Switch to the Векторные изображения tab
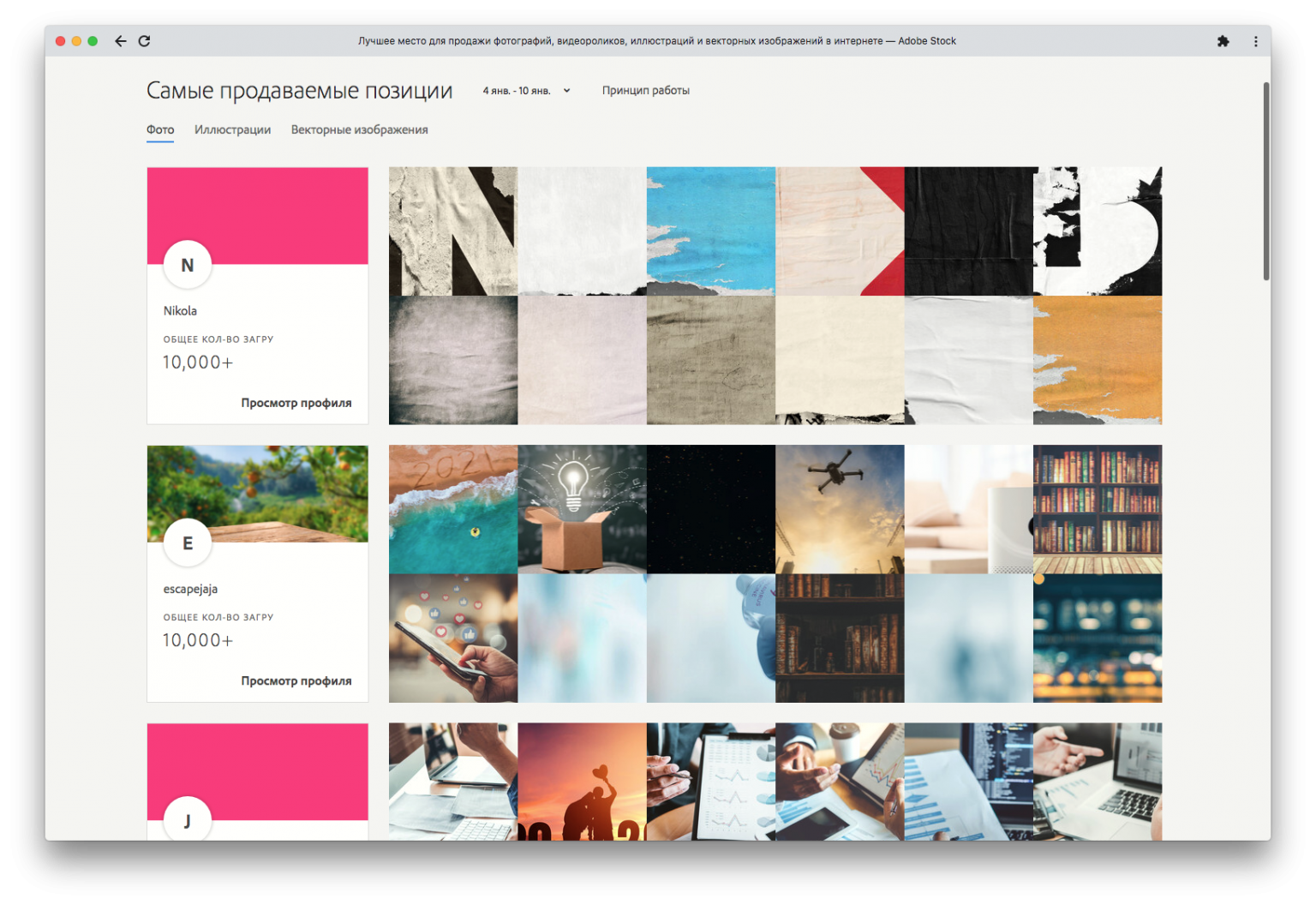 coord(359,130)
